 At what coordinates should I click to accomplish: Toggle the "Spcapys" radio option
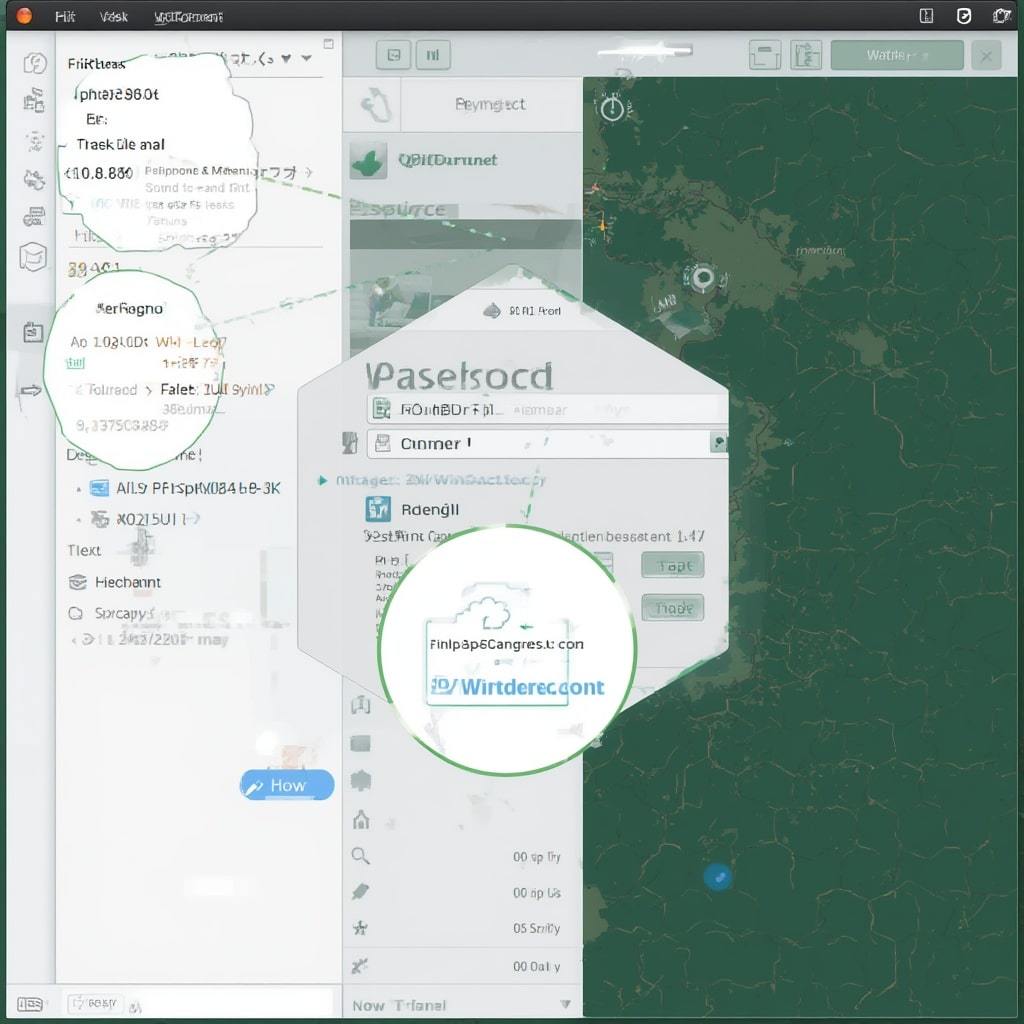click(76, 613)
